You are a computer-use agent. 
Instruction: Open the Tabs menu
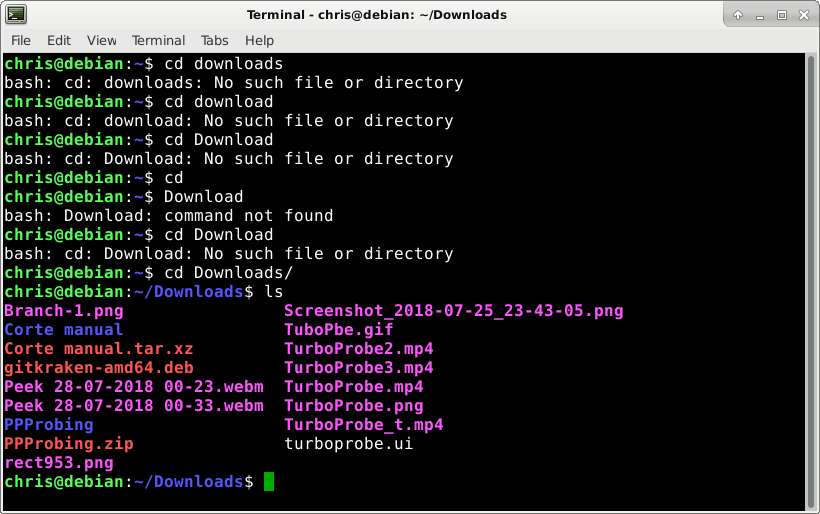214,40
